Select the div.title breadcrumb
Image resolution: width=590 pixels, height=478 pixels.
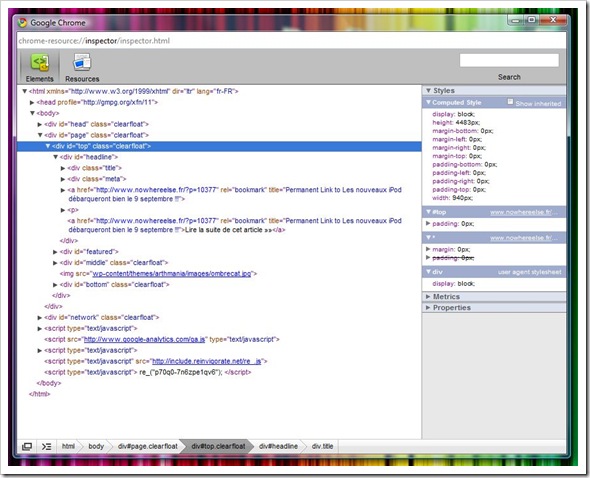[322, 446]
